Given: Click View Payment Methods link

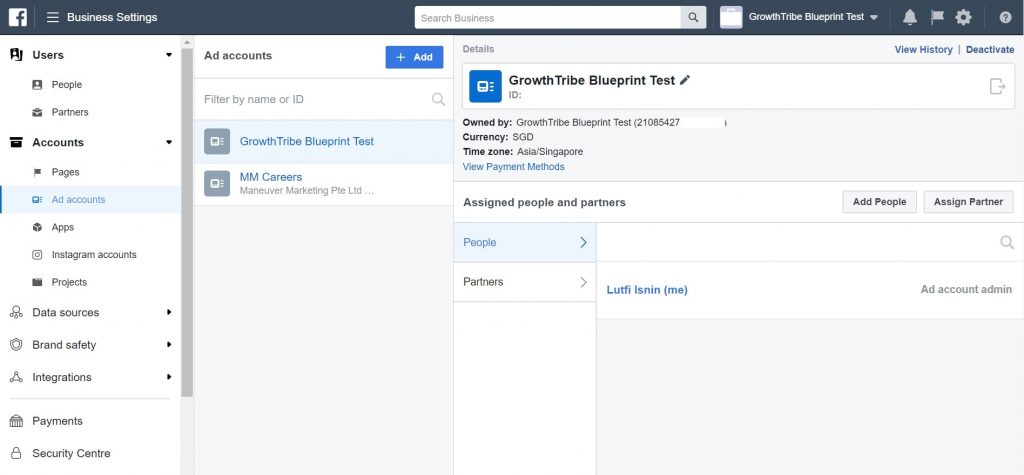Looking at the screenshot, I should point(513,167).
